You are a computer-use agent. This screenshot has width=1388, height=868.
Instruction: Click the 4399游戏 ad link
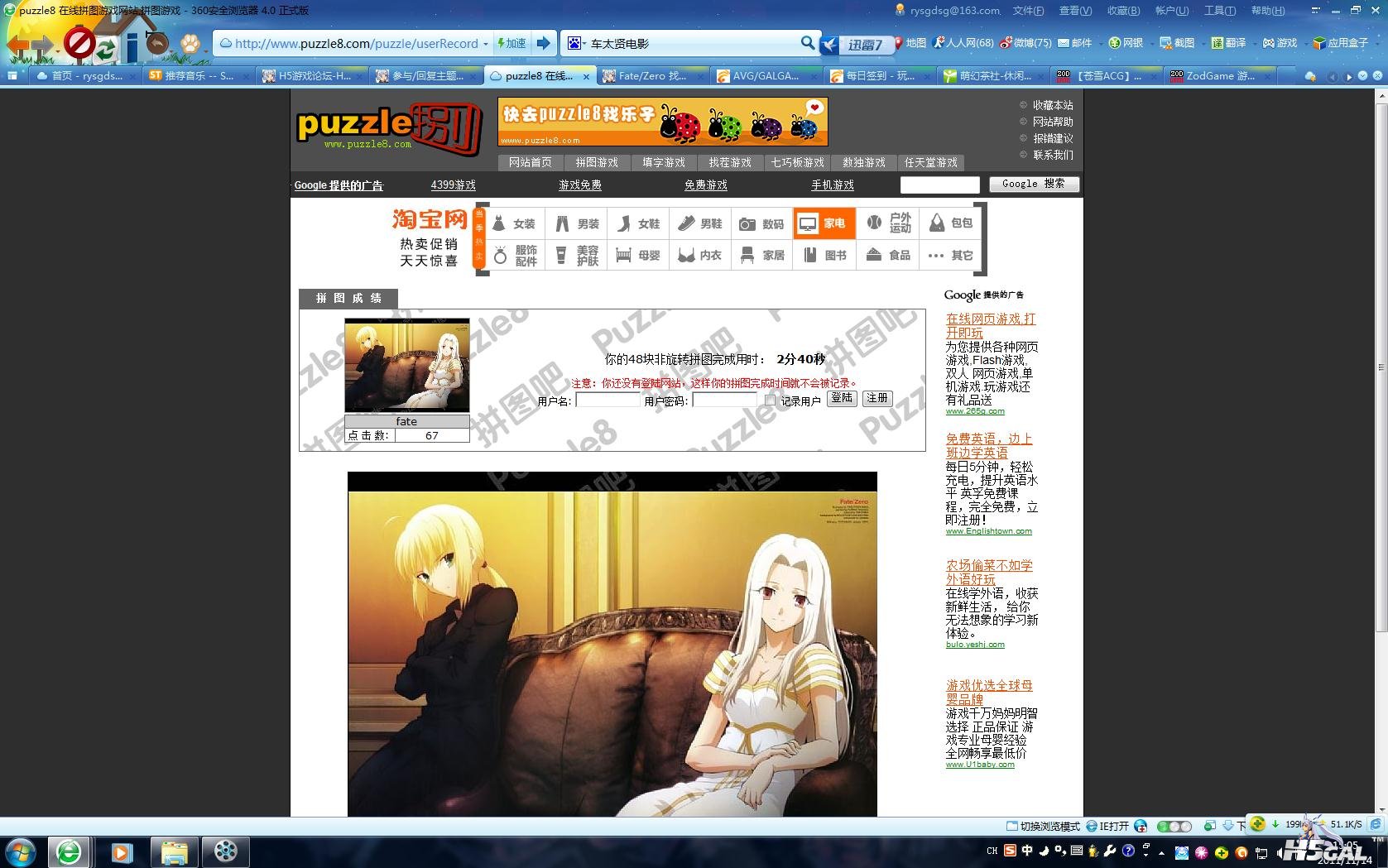point(453,185)
